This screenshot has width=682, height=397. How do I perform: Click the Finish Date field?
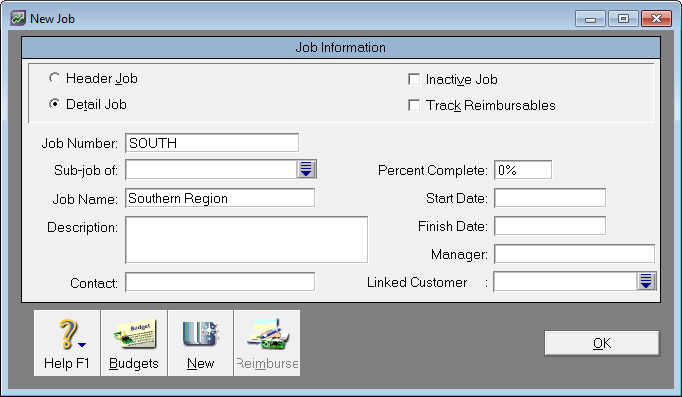[x=550, y=226]
